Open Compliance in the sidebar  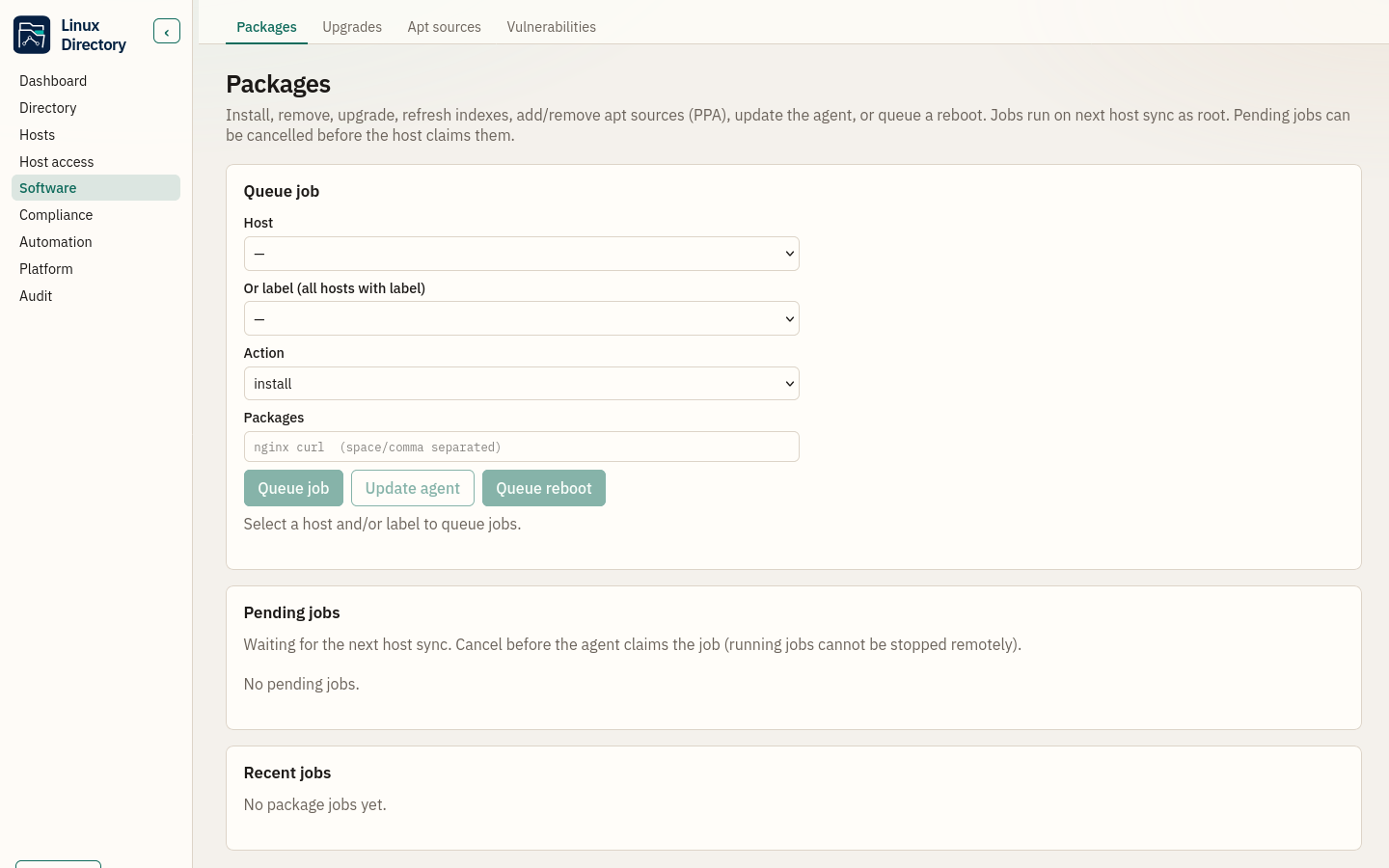coord(95,215)
